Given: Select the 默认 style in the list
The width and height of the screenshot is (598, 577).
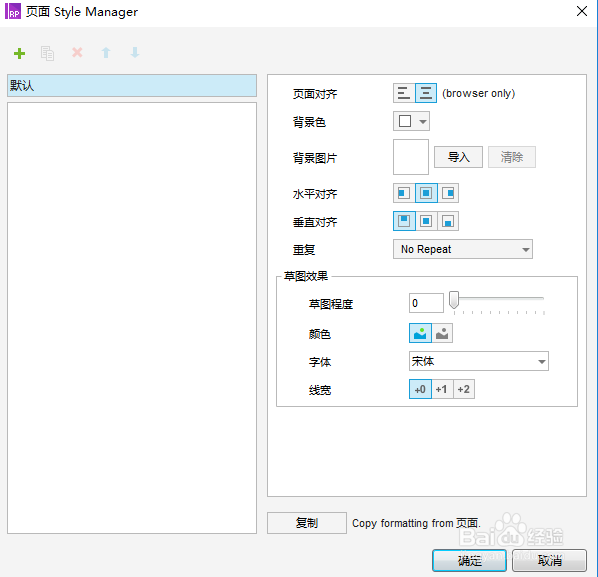Looking at the screenshot, I should 132,85.
